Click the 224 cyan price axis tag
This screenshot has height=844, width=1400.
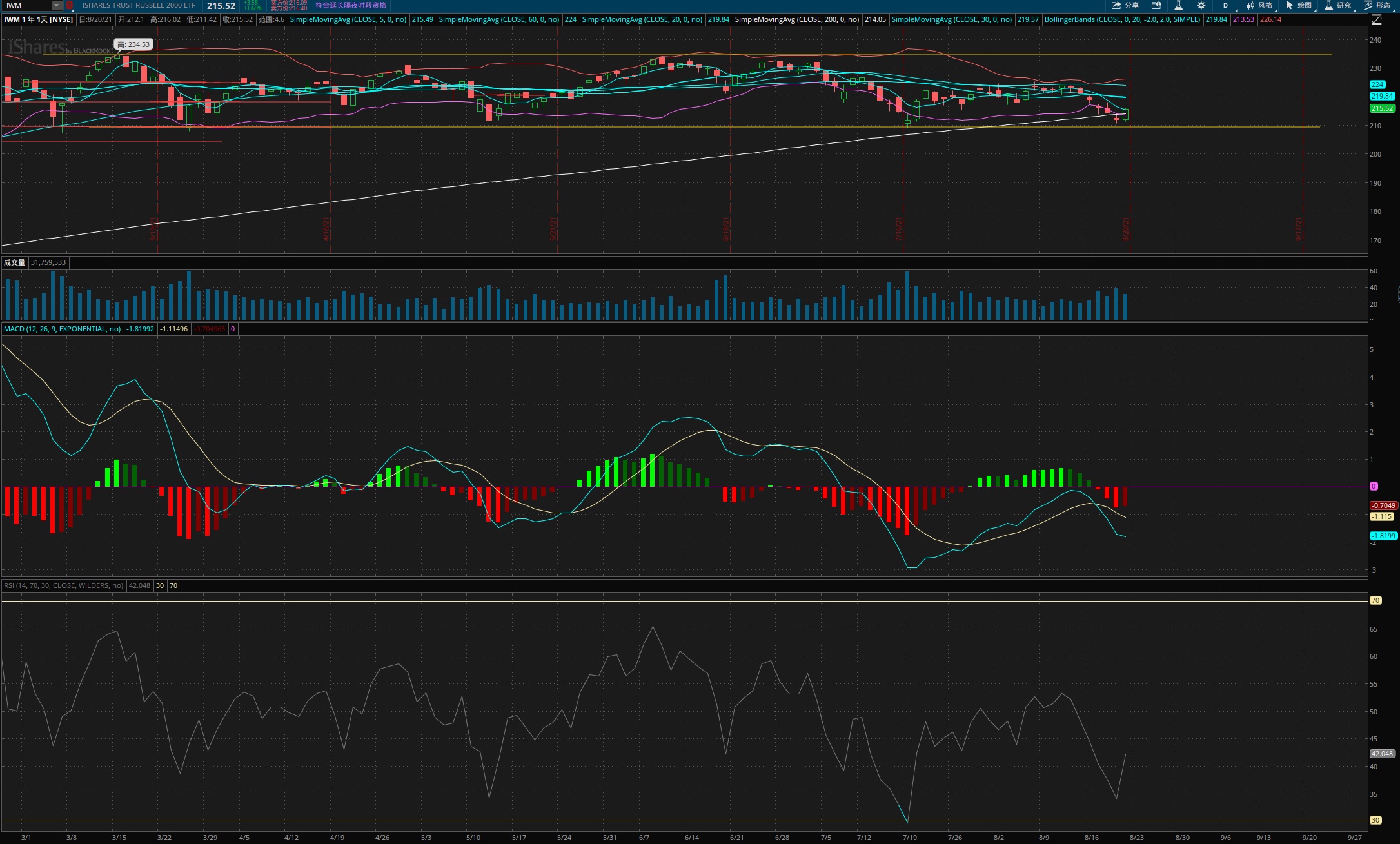(1377, 84)
